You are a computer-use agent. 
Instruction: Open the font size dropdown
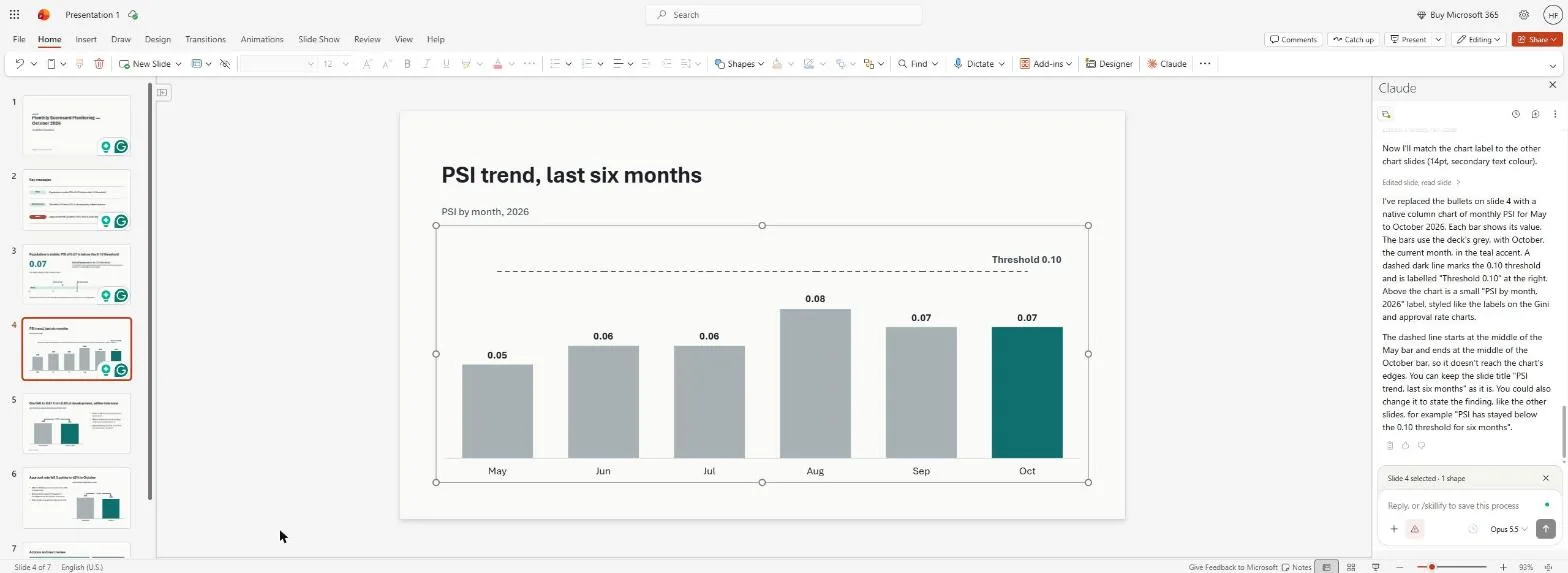346,64
